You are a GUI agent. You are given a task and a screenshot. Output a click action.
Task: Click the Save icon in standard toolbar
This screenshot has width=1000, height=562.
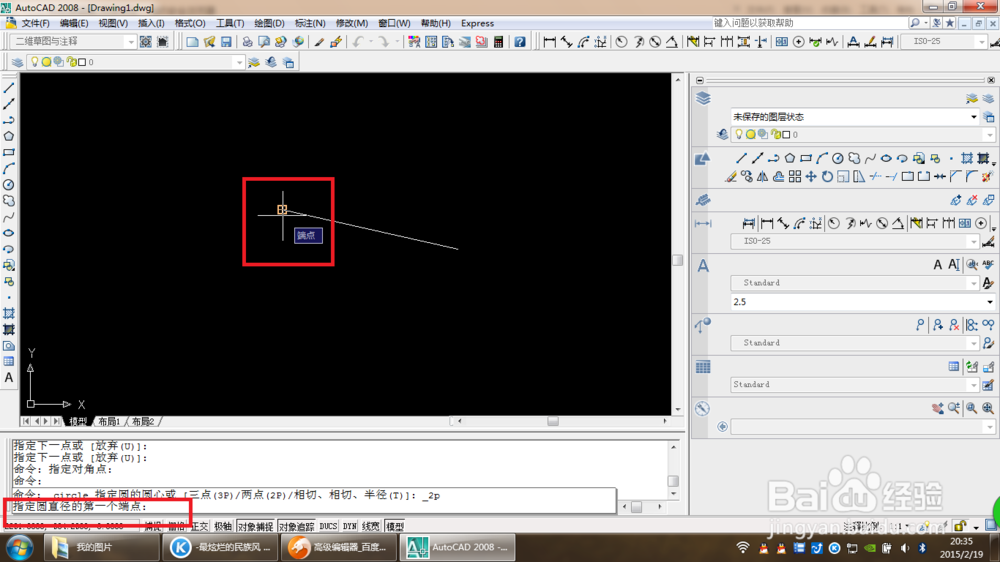[x=226, y=42]
